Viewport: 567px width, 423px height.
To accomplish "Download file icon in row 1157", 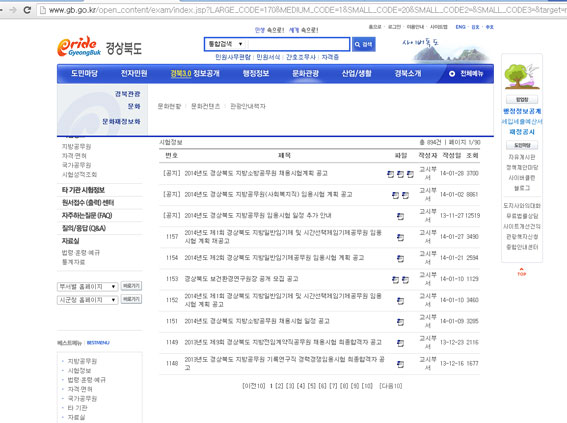I will [400, 238].
